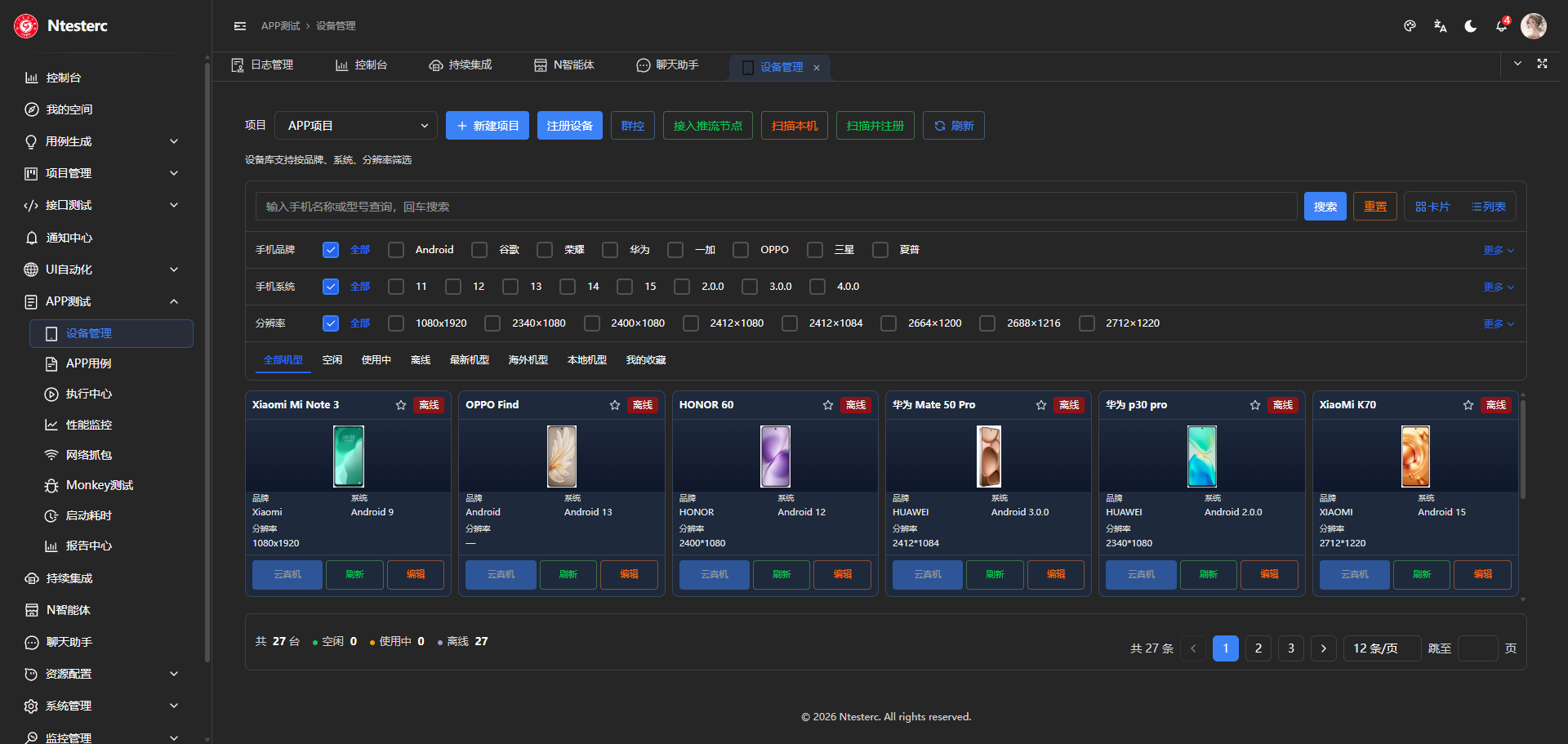Click the 扫描本机 button
This screenshot has width=1568, height=744.
pos(795,126)
